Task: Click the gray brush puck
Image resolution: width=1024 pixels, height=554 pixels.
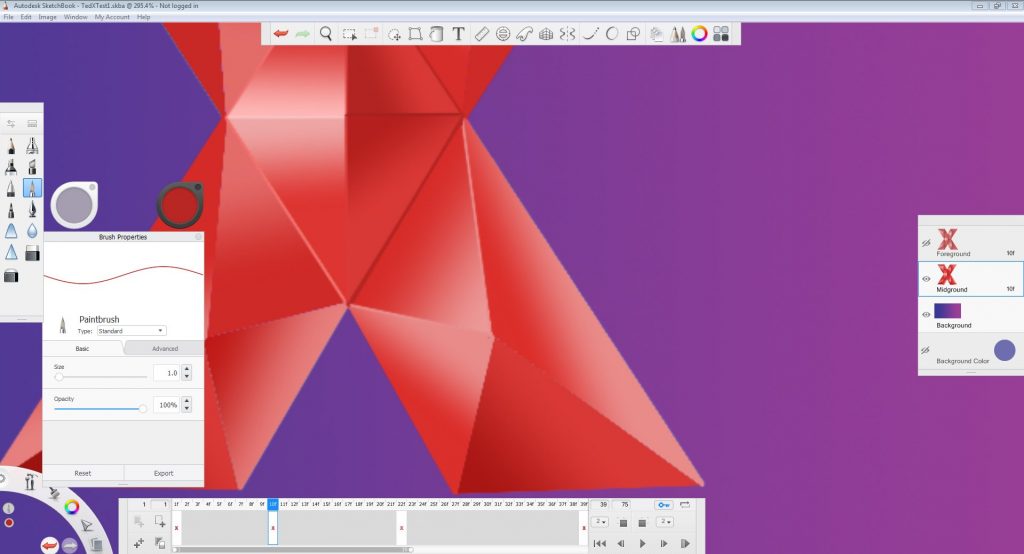Action: coord(74,205)
